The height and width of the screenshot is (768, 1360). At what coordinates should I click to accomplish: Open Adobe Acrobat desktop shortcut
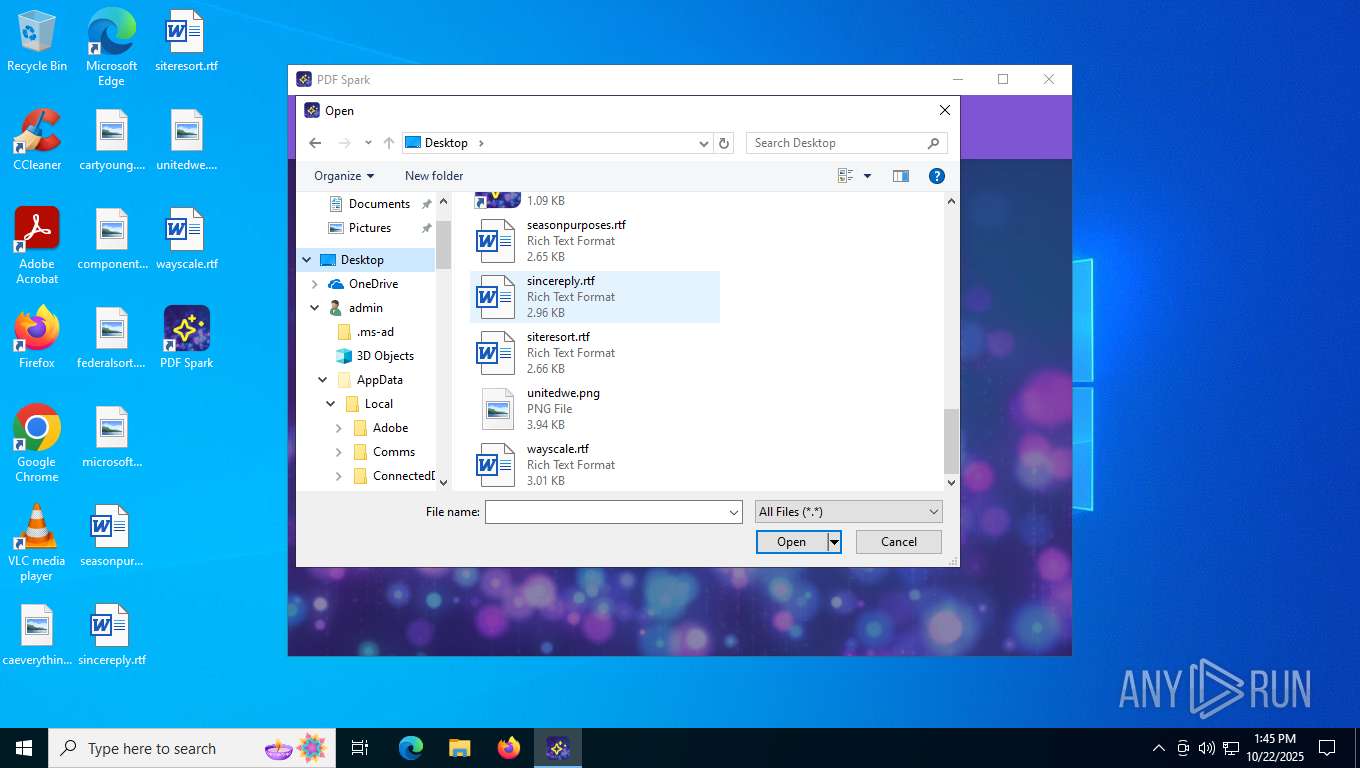coord(37,246)
